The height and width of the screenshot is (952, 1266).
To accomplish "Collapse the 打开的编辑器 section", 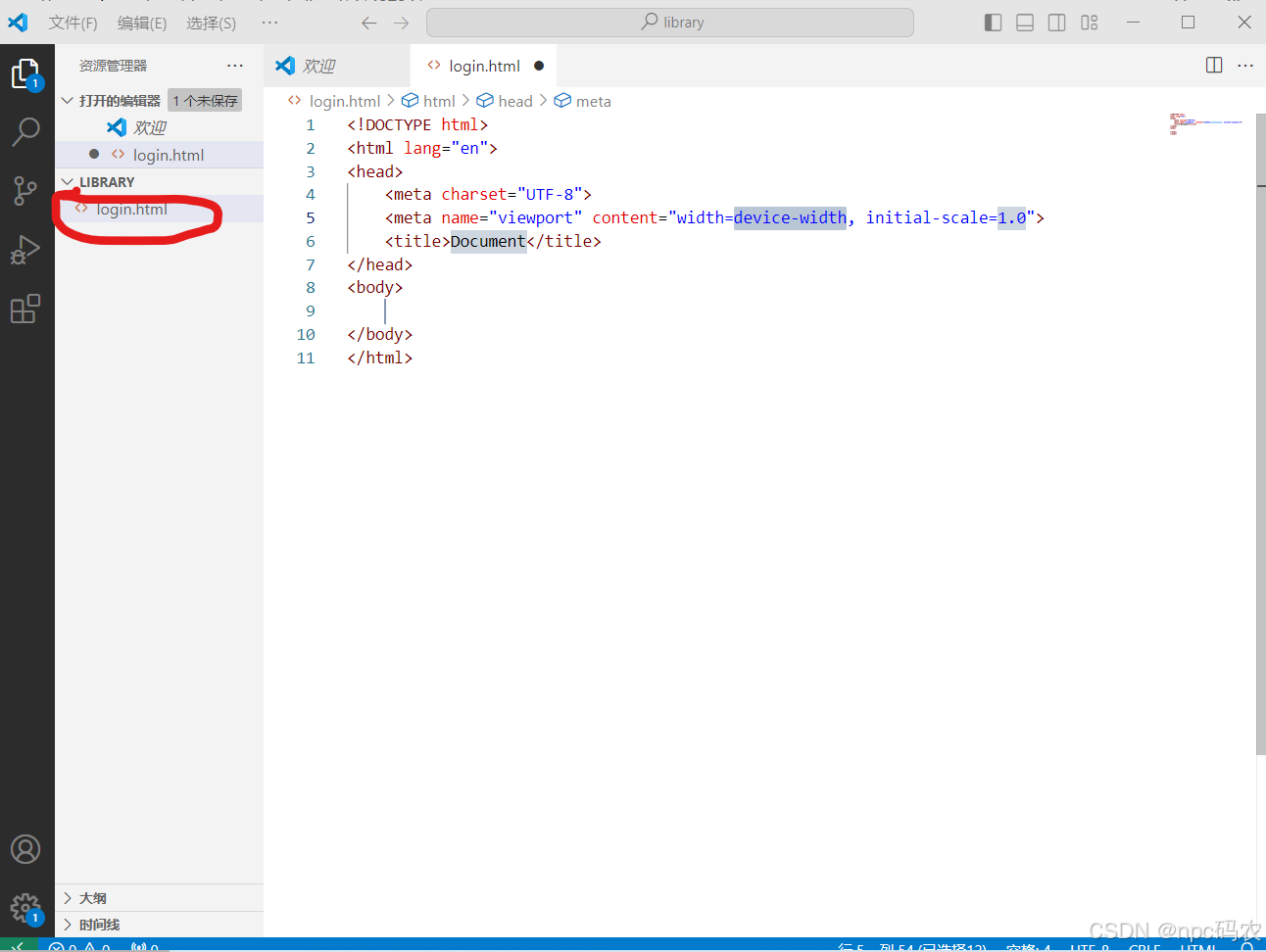I will coord(68,100).
